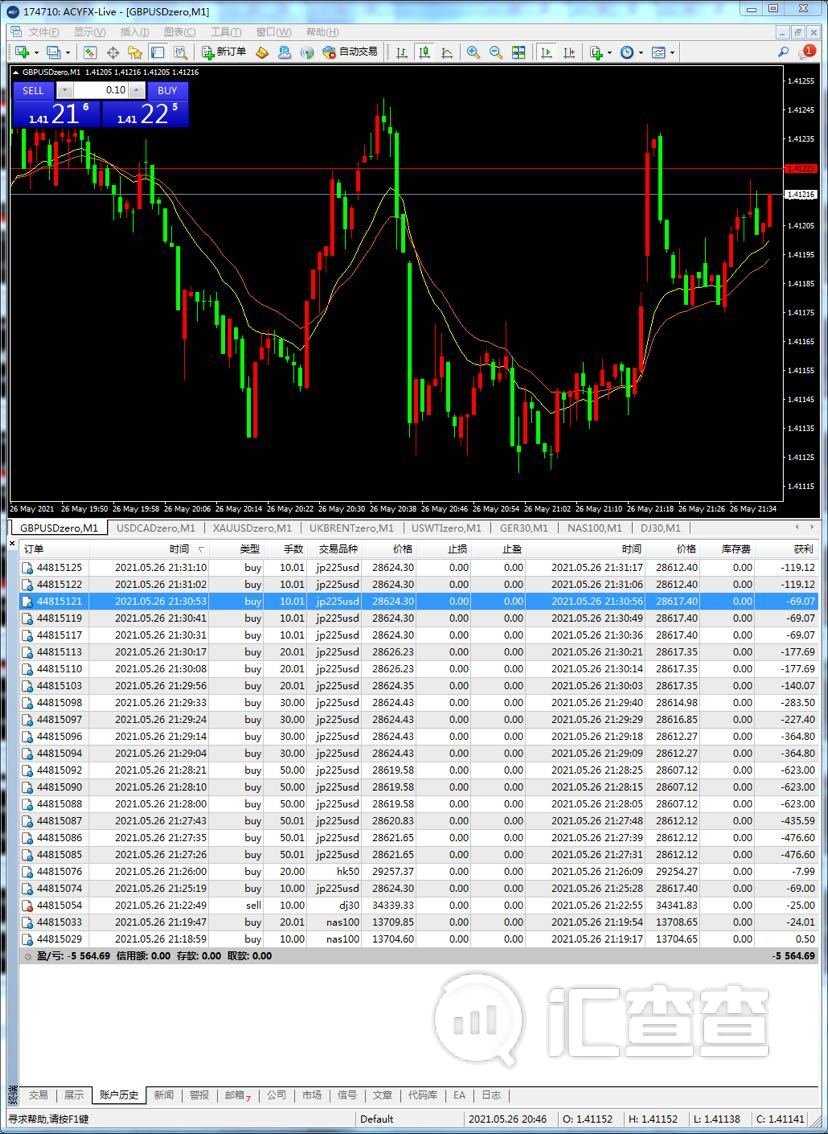Toggle 自动交易 auto trading
Image resolution: width=828 pixels, height=1134 pixels.
(350, 52)
